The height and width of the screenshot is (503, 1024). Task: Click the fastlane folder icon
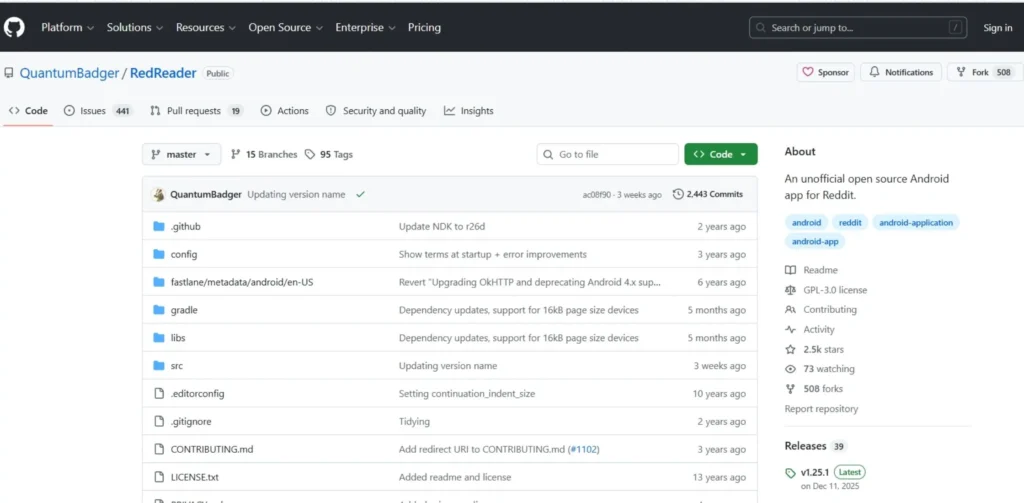click(159, 282)
